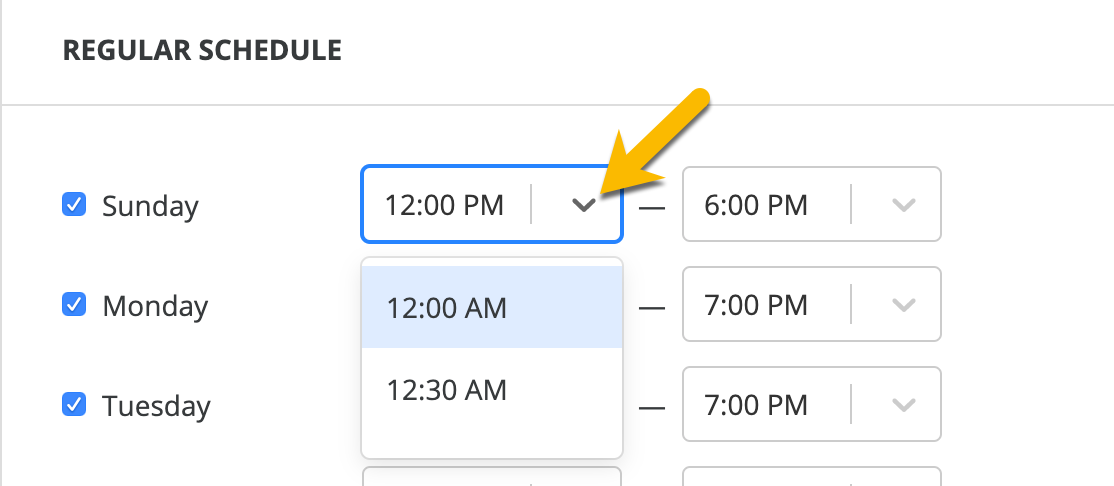Click the Monday end time chevron arrow
Screen dimensions: 1114x486
903,305
